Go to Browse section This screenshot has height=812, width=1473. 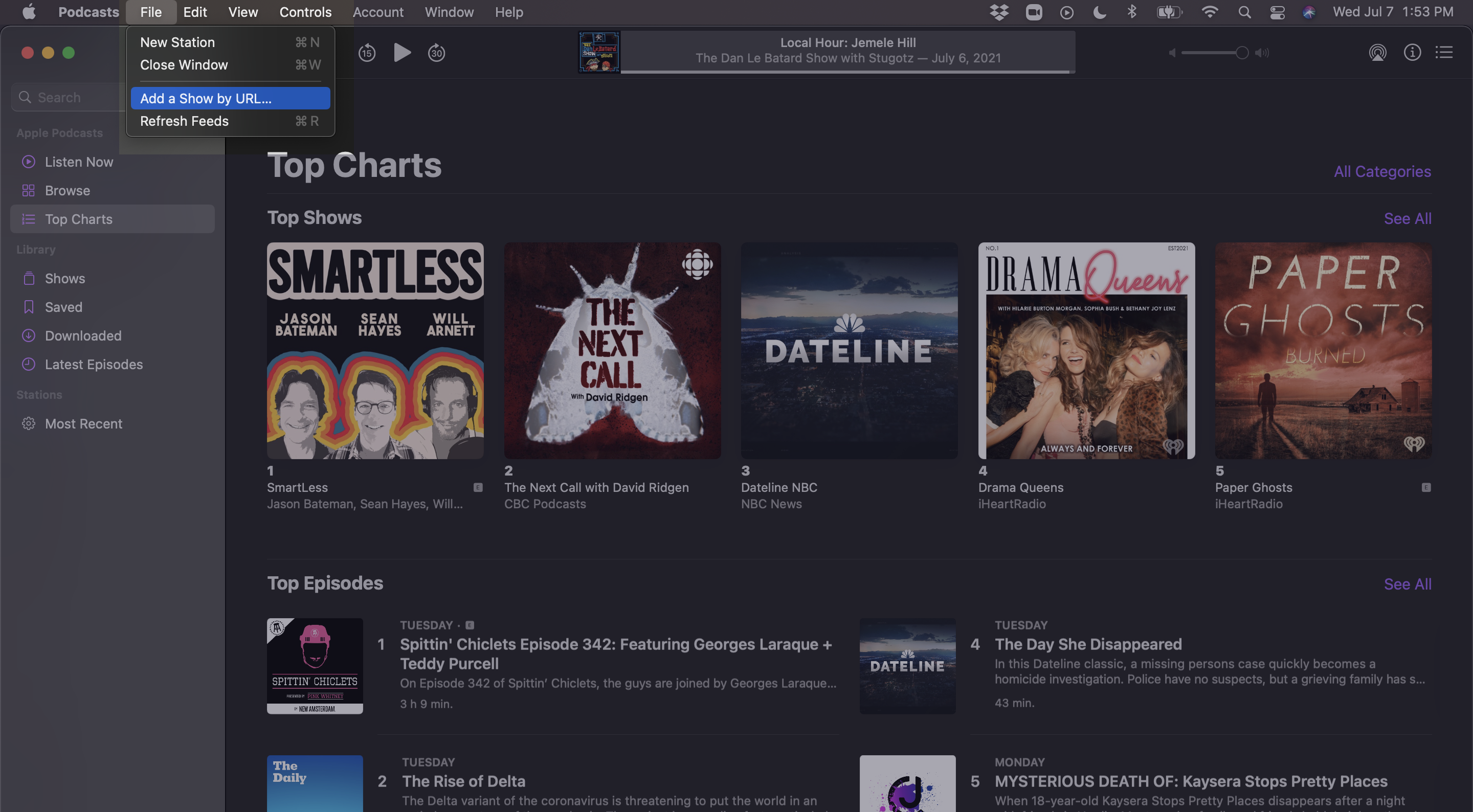(67, 190)
